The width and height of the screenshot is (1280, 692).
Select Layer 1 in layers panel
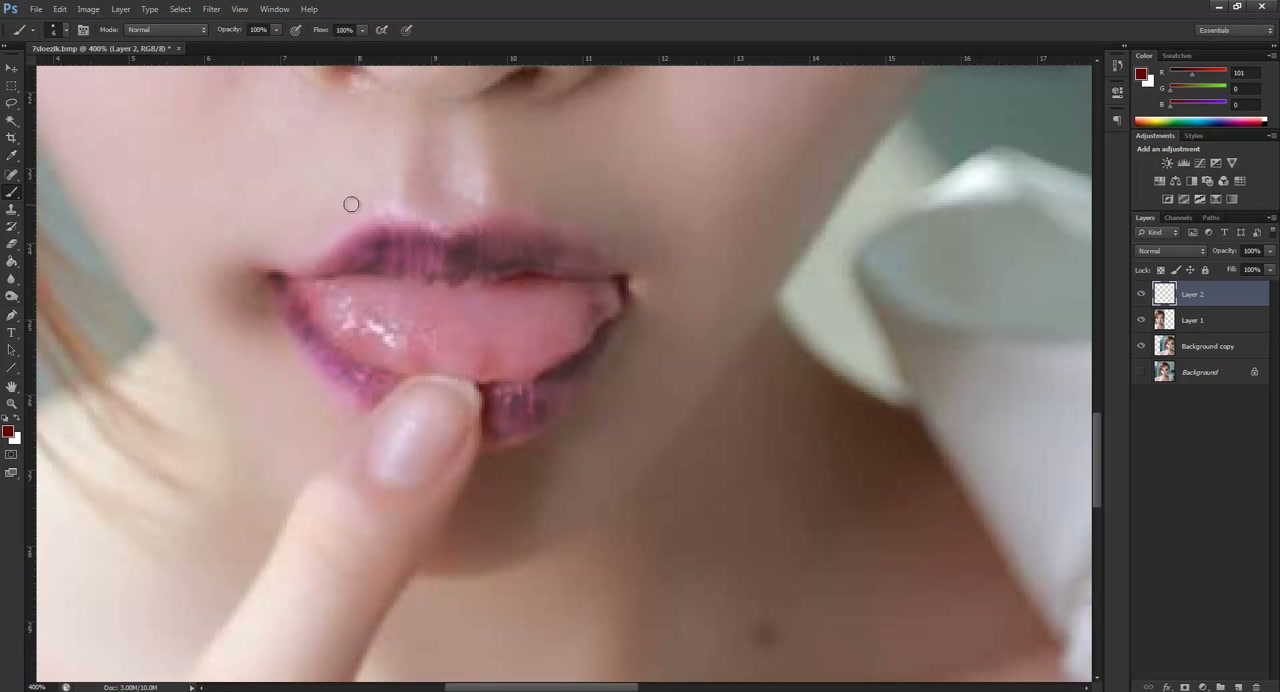pyautogui.click(x=1201, y=320)
